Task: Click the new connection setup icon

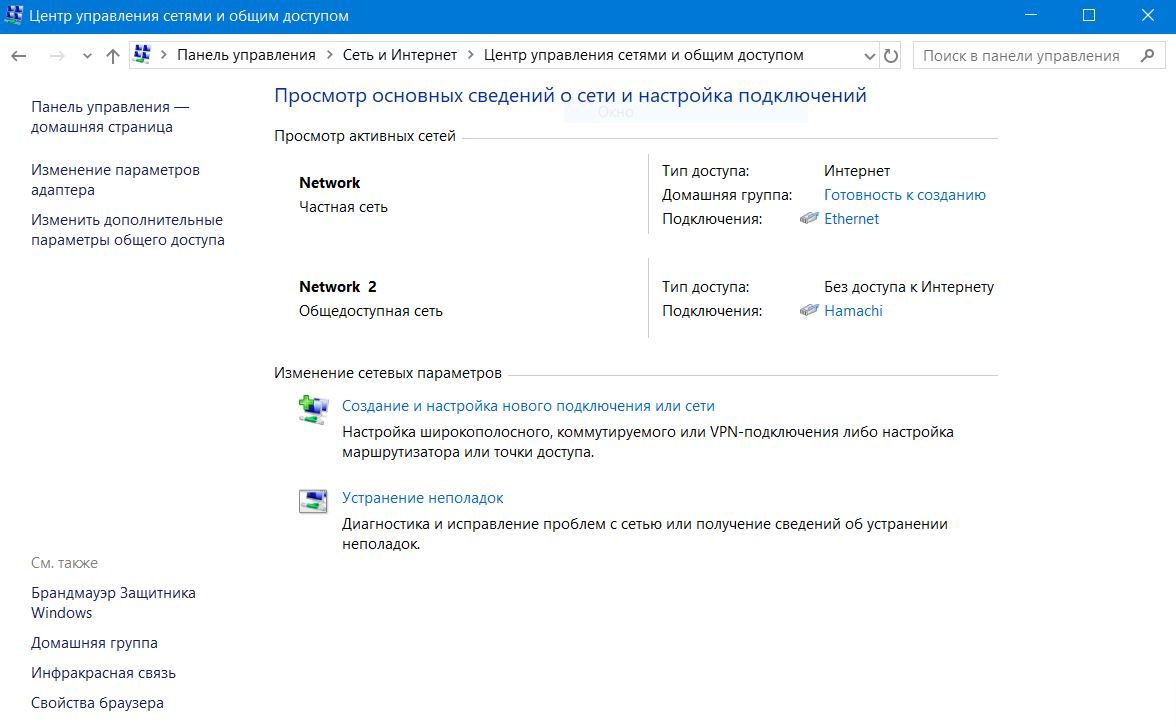Action: tap(314, 410)
